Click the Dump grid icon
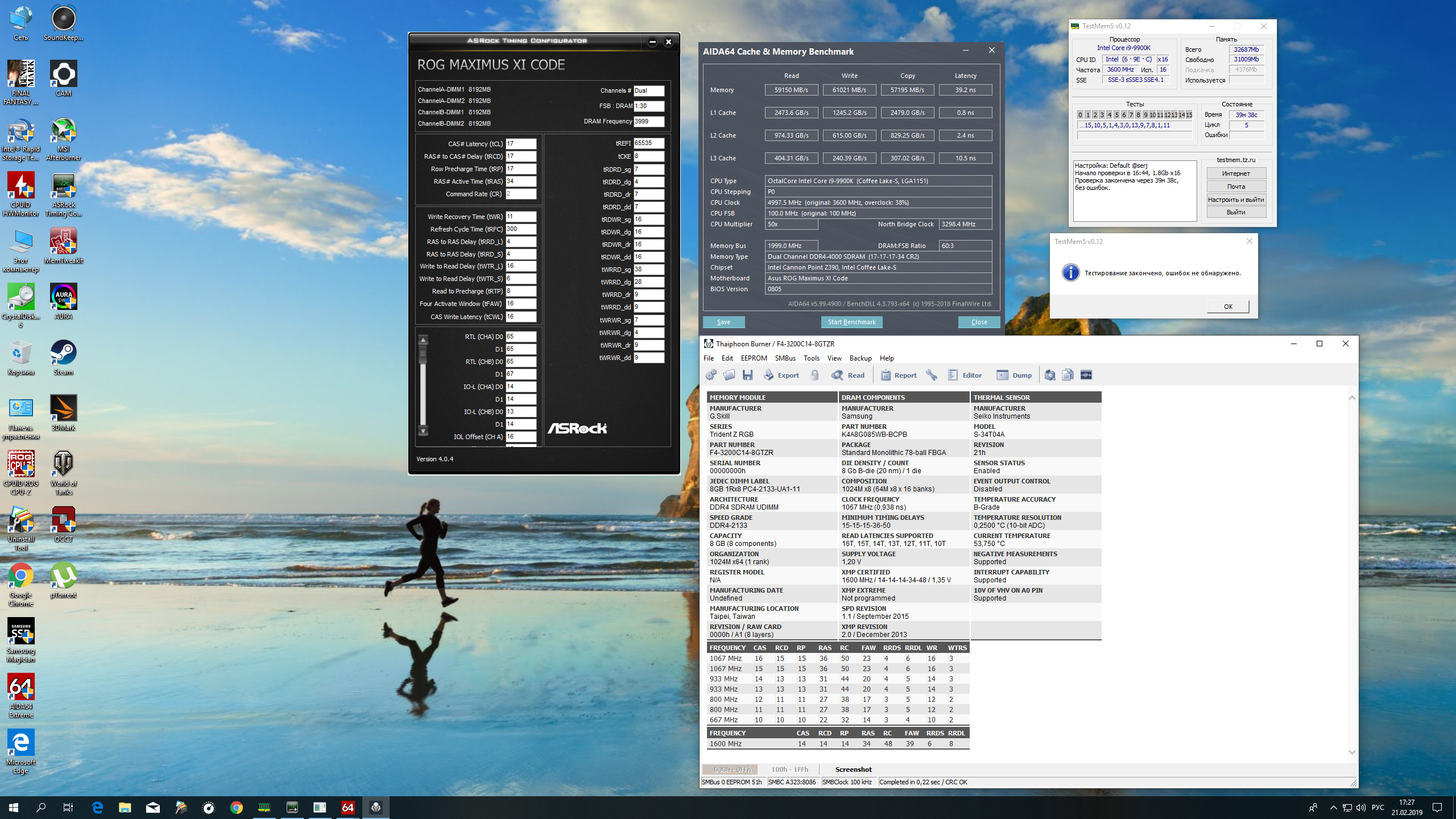1456x819 pixels. pyautogui.click(x=1002, y=375)
